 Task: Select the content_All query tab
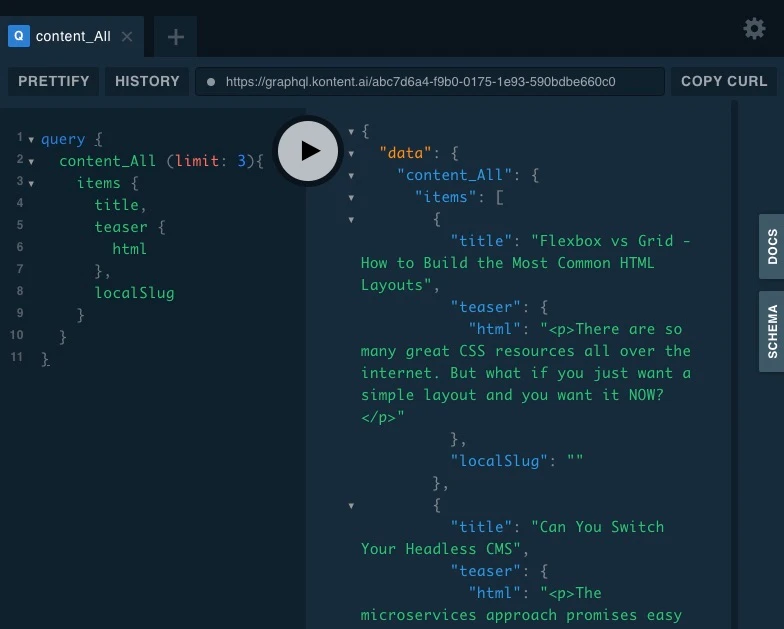coord(72,37)
